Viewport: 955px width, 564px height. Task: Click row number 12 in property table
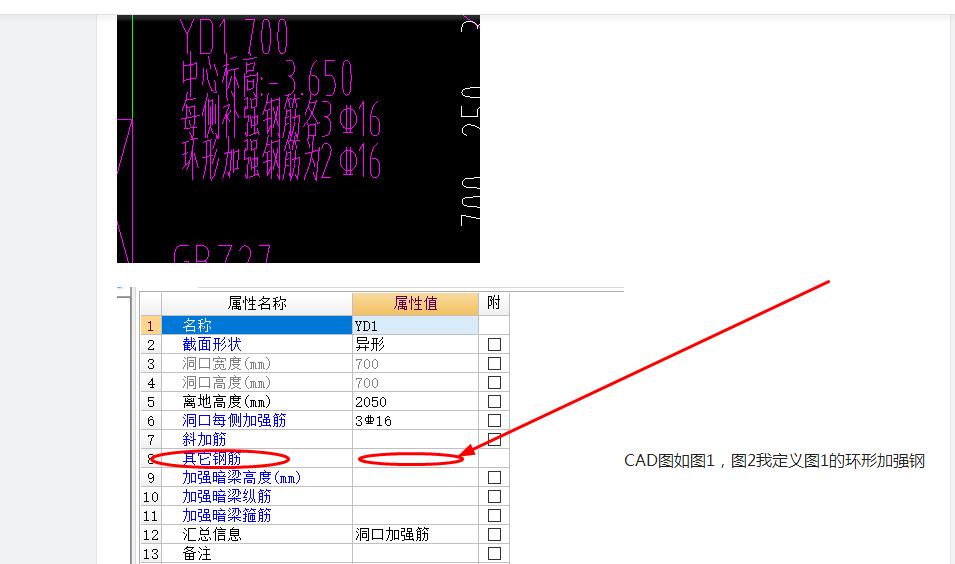(x=151, y=535)
